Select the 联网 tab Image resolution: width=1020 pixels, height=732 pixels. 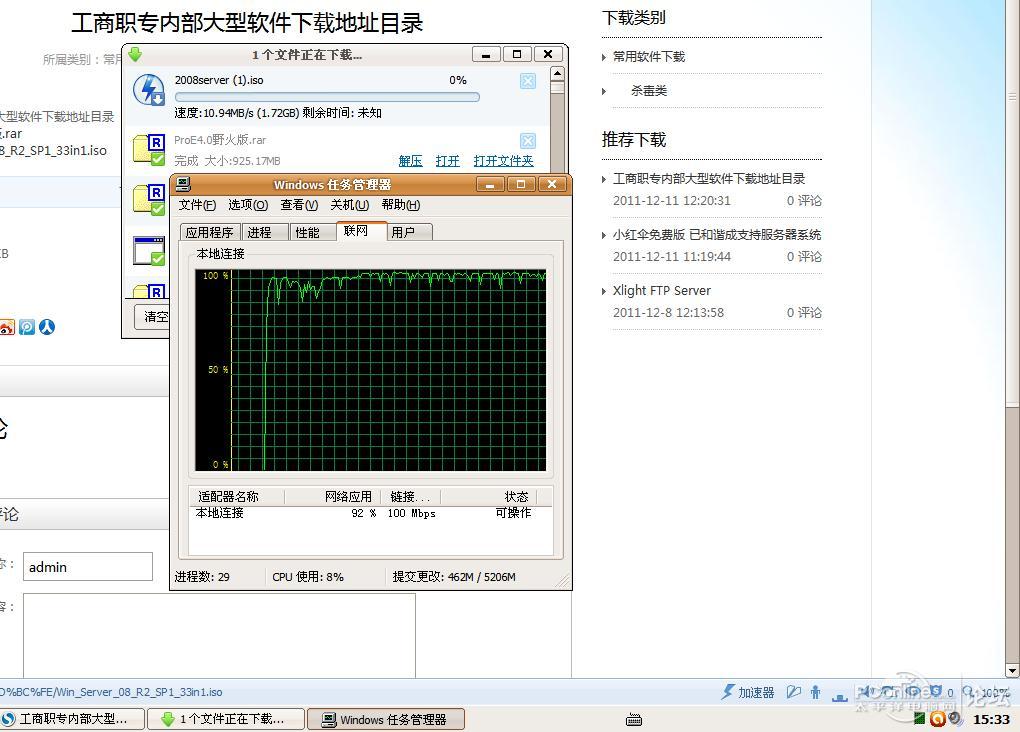point(361,231)
